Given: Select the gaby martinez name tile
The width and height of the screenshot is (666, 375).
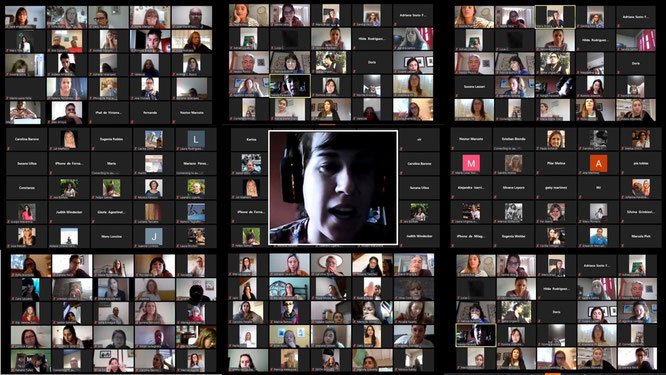Looking at the screenshot, I should tap(556, 188).
